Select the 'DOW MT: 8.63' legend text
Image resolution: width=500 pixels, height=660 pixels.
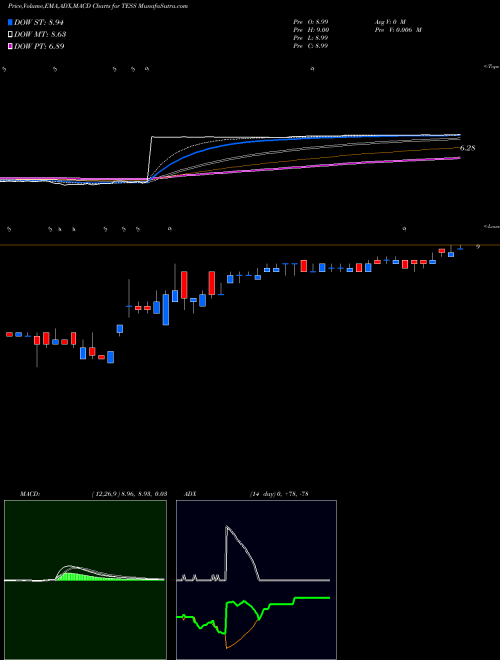(40, 34)
